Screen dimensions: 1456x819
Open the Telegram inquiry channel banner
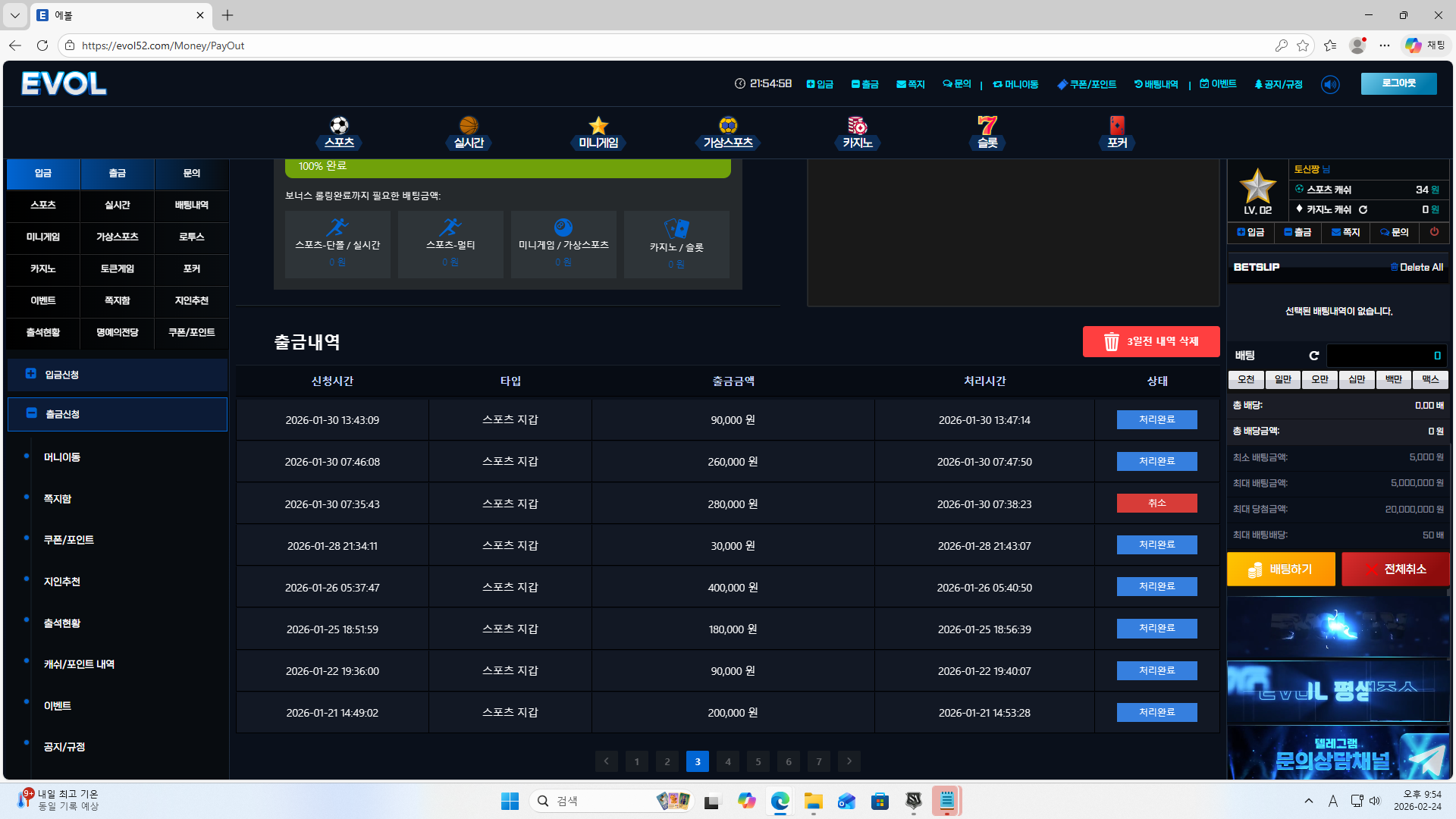pyautogui.click(x=1338, y=753)
